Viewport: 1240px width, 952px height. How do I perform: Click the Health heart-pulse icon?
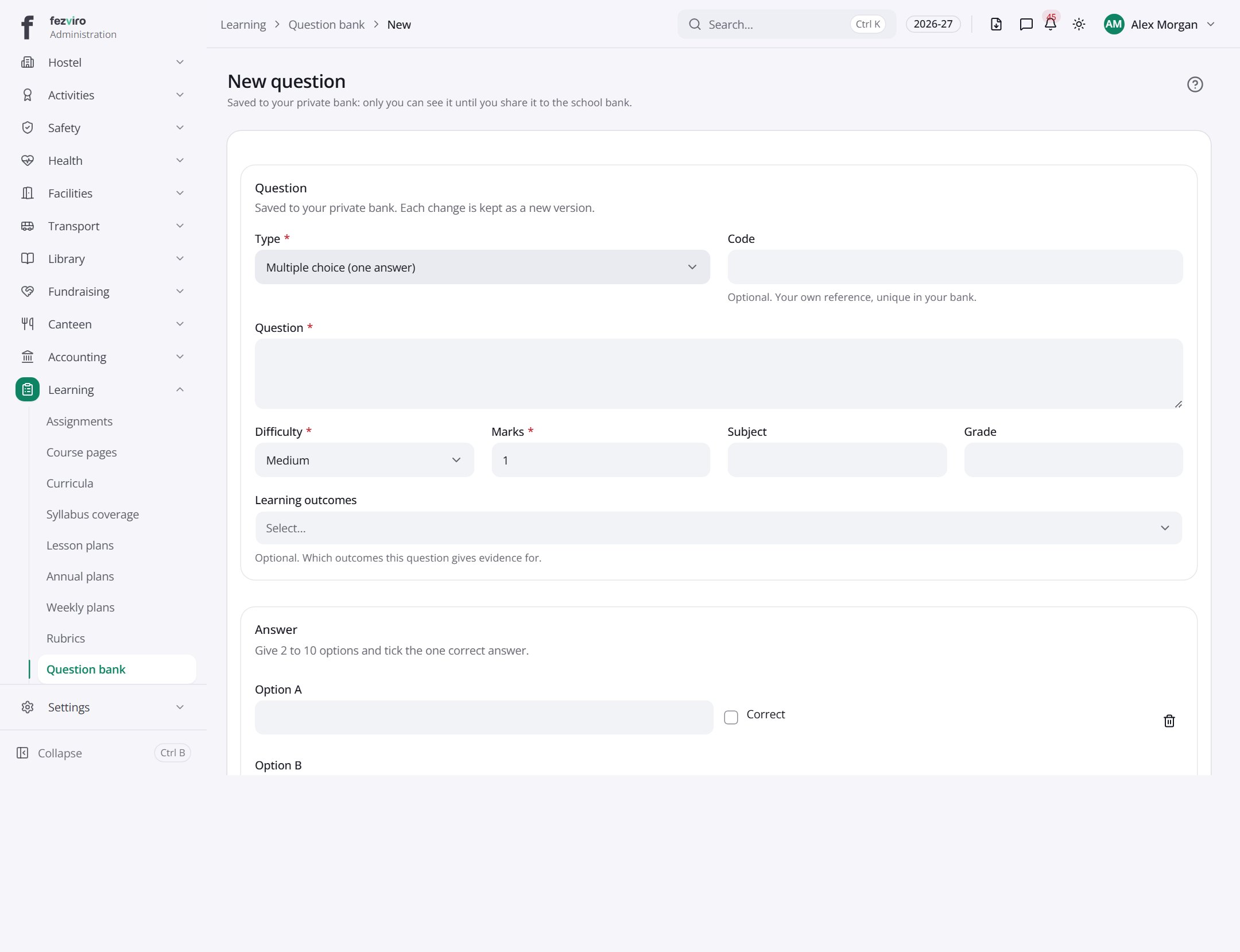click(x=28, y=160)
